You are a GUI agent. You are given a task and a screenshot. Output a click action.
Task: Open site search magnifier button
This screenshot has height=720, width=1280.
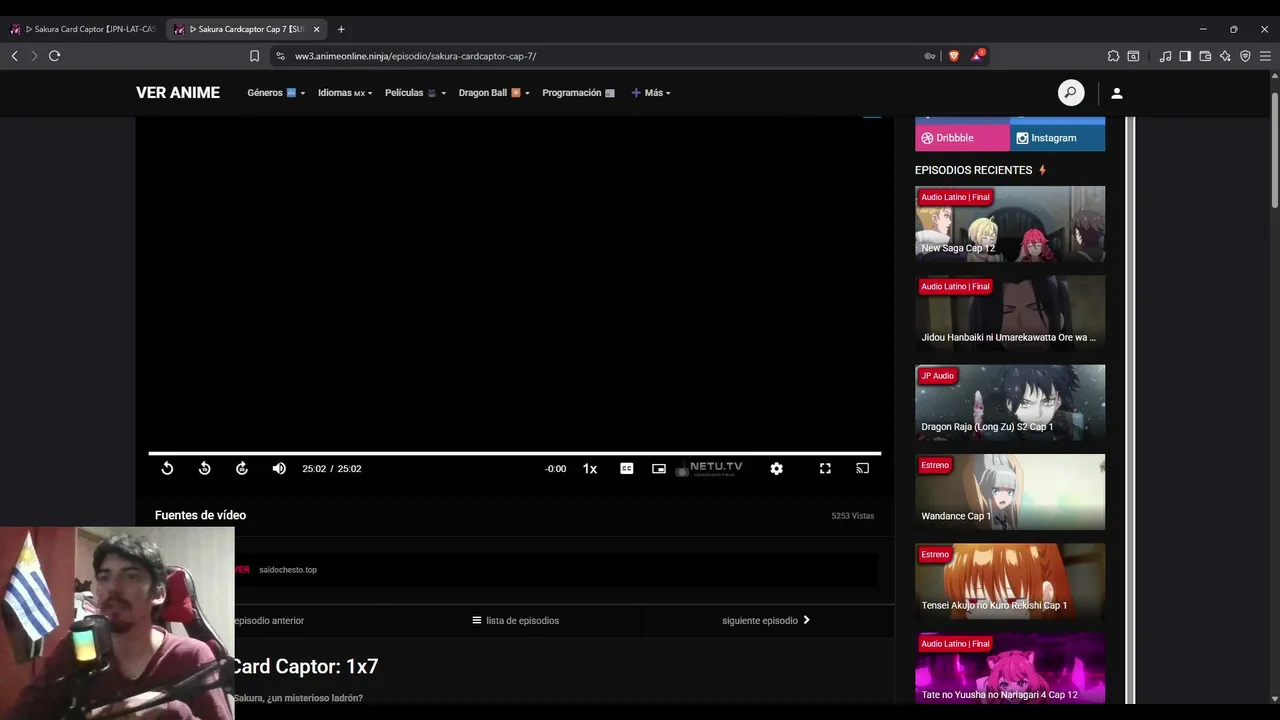[1071, 93]
